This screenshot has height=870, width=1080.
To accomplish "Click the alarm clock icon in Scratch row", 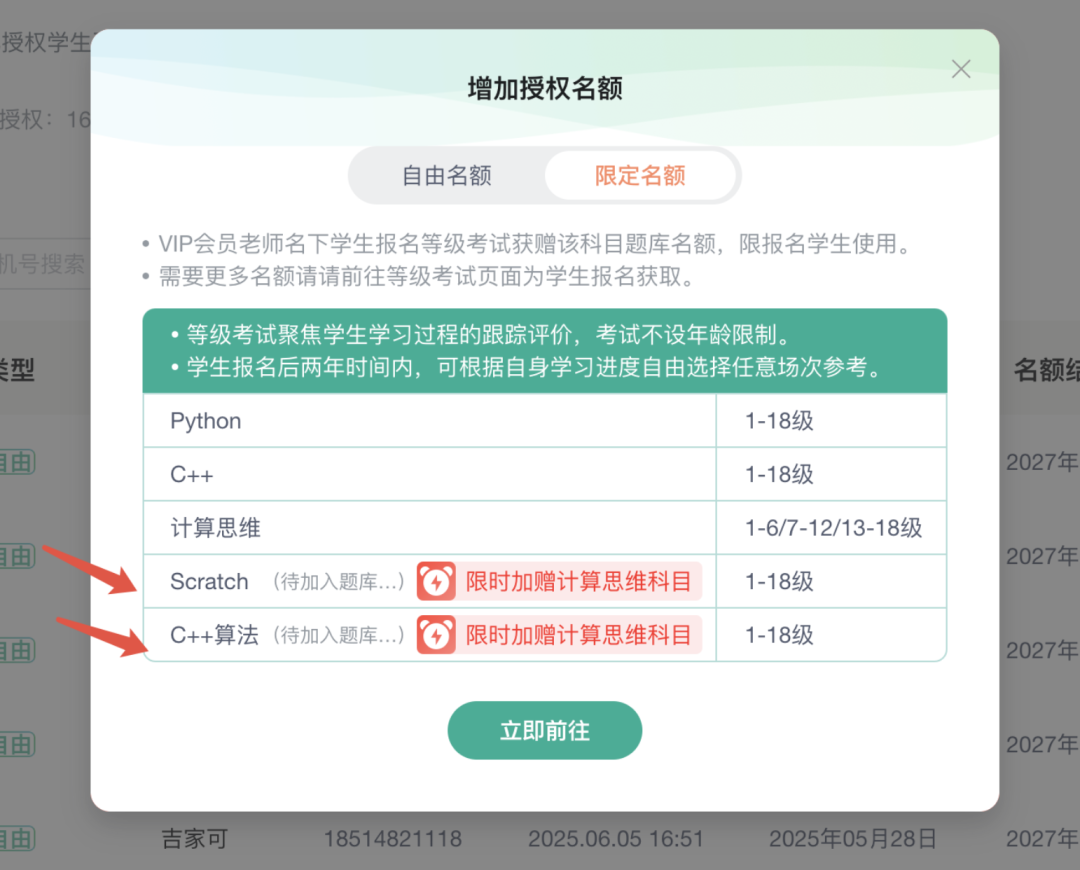I will [436, 582].
